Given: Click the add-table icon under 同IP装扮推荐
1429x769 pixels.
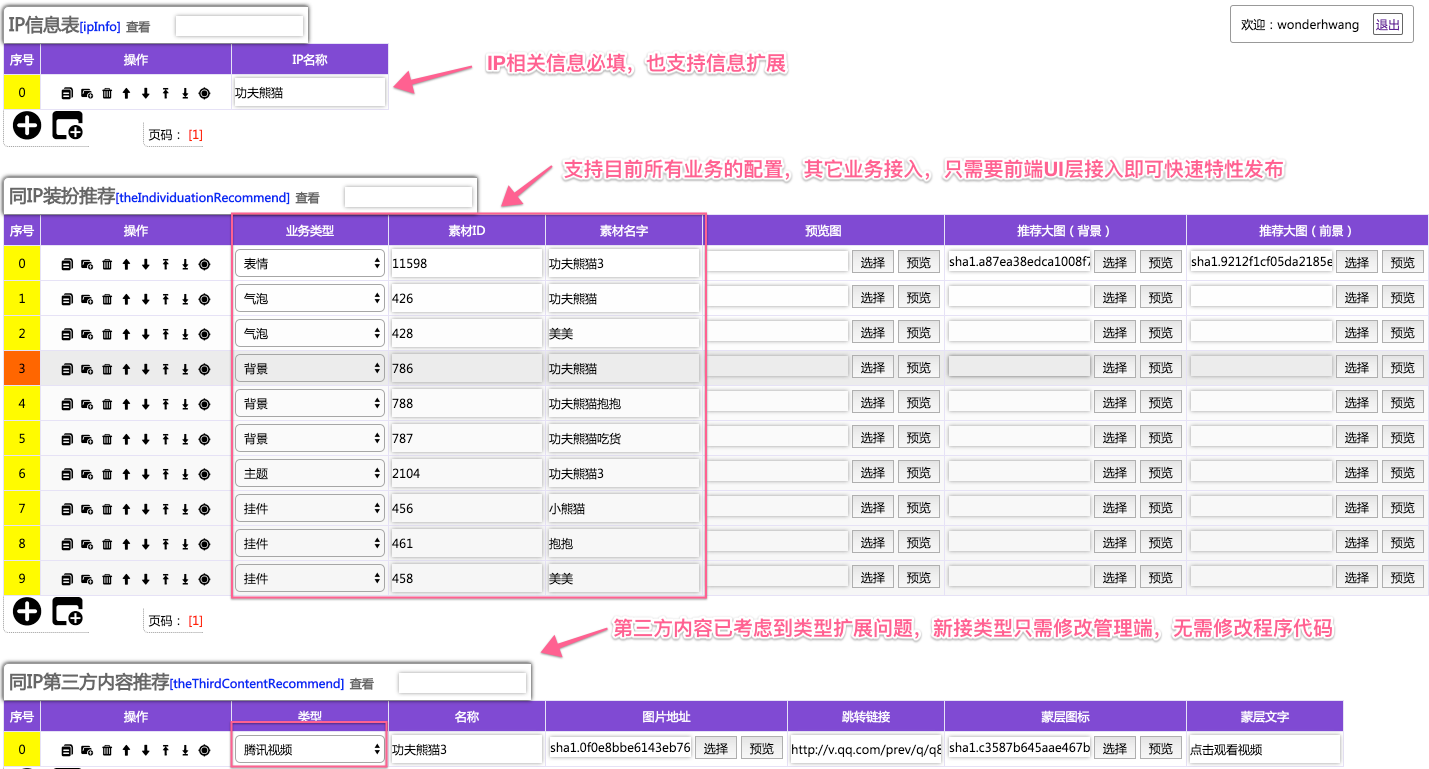Looking at the screenshot, I should (66, 611).
